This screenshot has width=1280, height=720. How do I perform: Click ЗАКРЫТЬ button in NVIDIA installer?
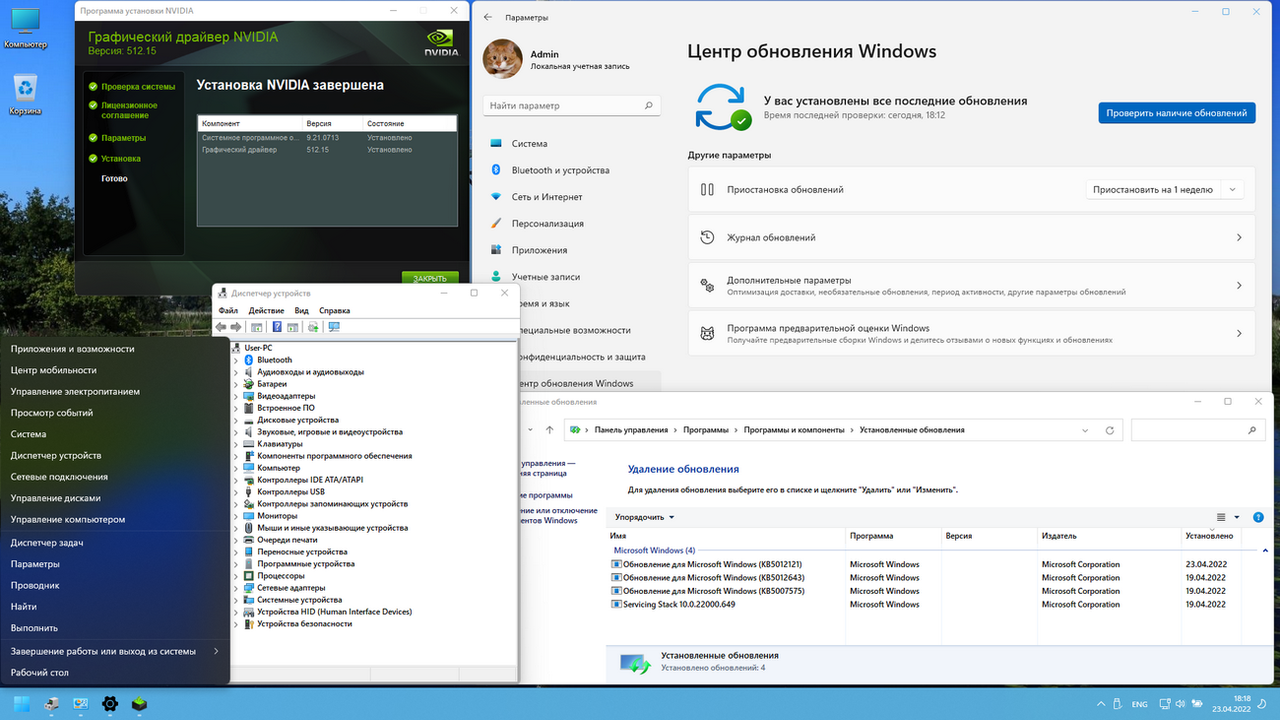[430, 278]
